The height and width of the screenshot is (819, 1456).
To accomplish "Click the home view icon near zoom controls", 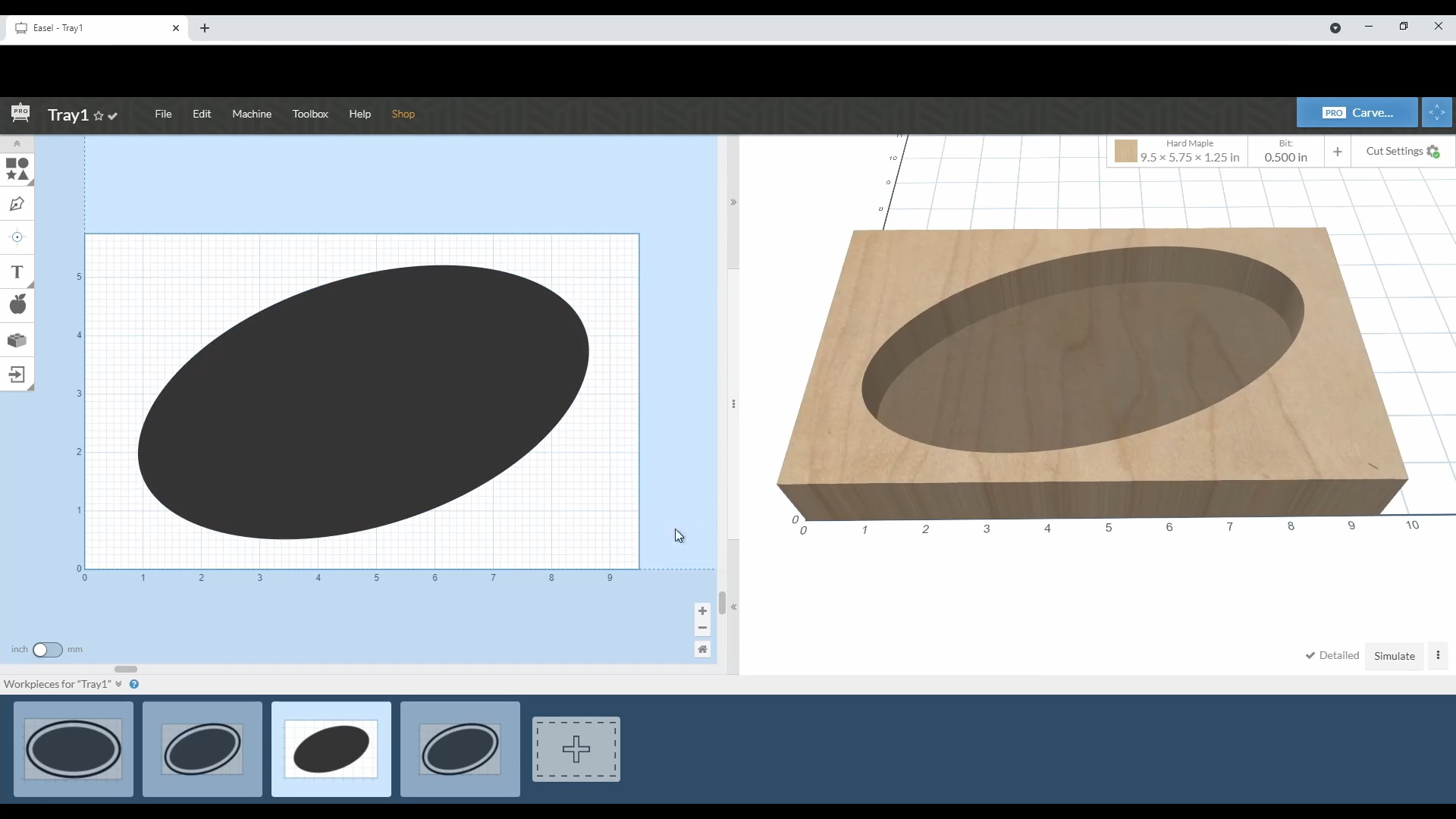I will point(702,649).
